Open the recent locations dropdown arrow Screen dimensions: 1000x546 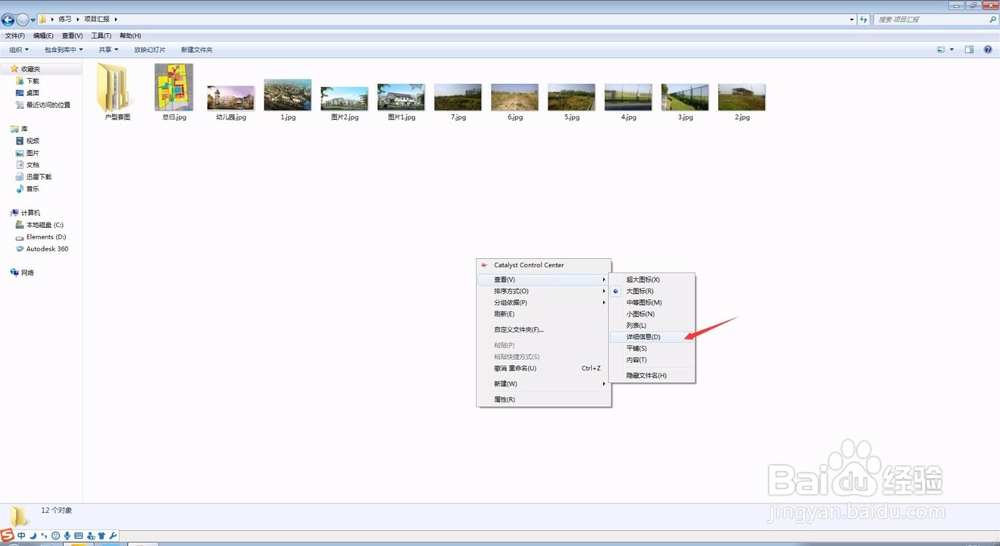[x=33, y=20]
